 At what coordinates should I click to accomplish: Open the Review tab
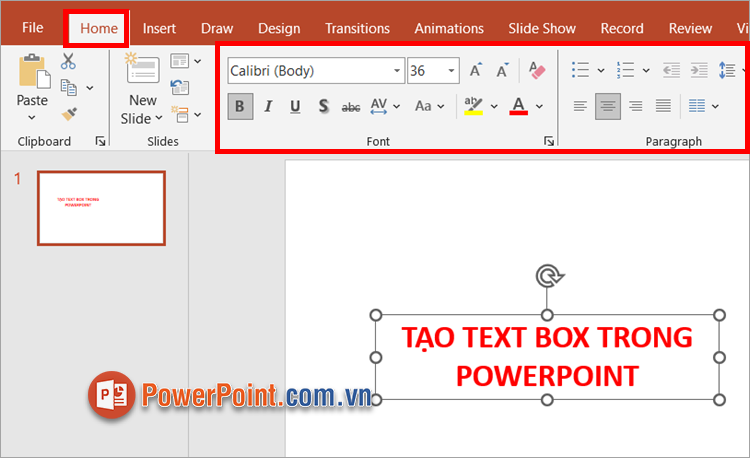(690, 28)
